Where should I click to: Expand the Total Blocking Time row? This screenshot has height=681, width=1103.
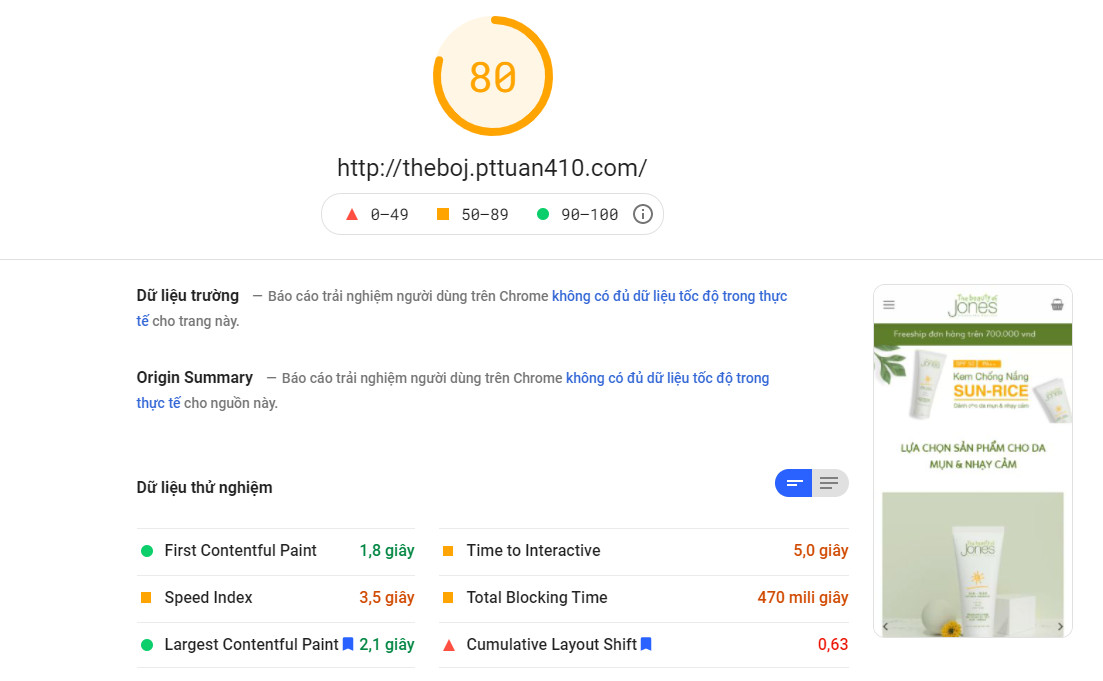536,598
